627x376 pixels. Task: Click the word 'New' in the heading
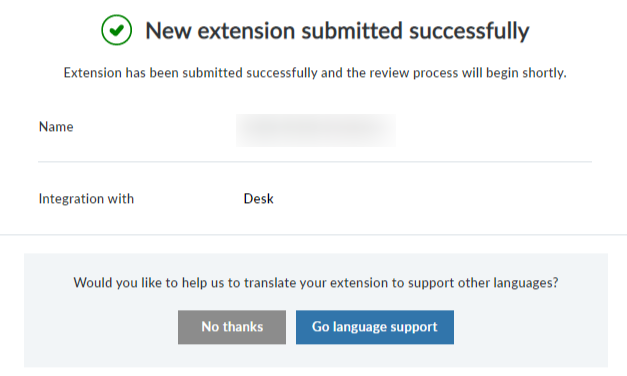tap(168, 31)
